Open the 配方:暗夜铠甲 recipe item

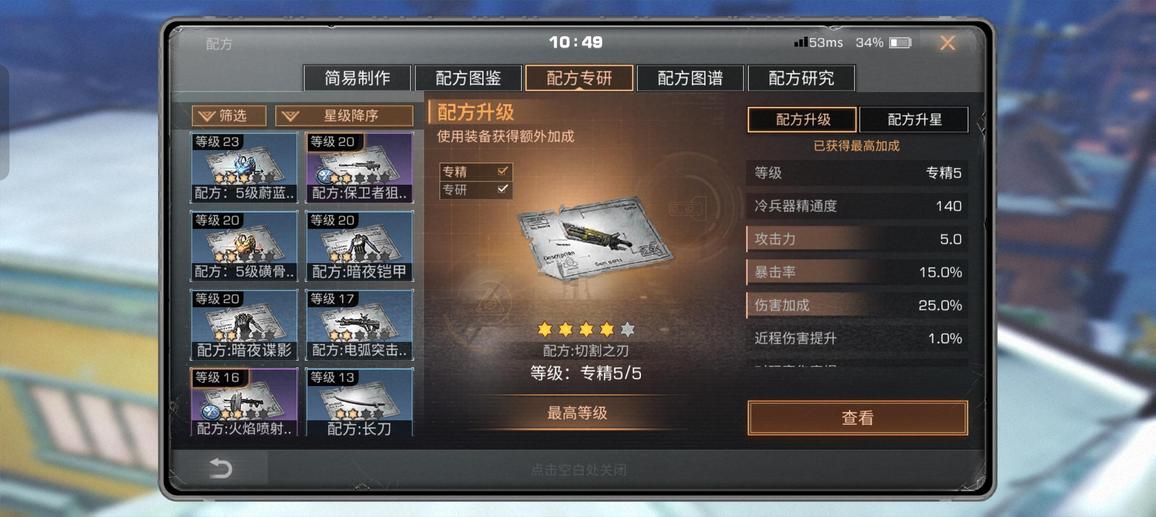(359, 246)
